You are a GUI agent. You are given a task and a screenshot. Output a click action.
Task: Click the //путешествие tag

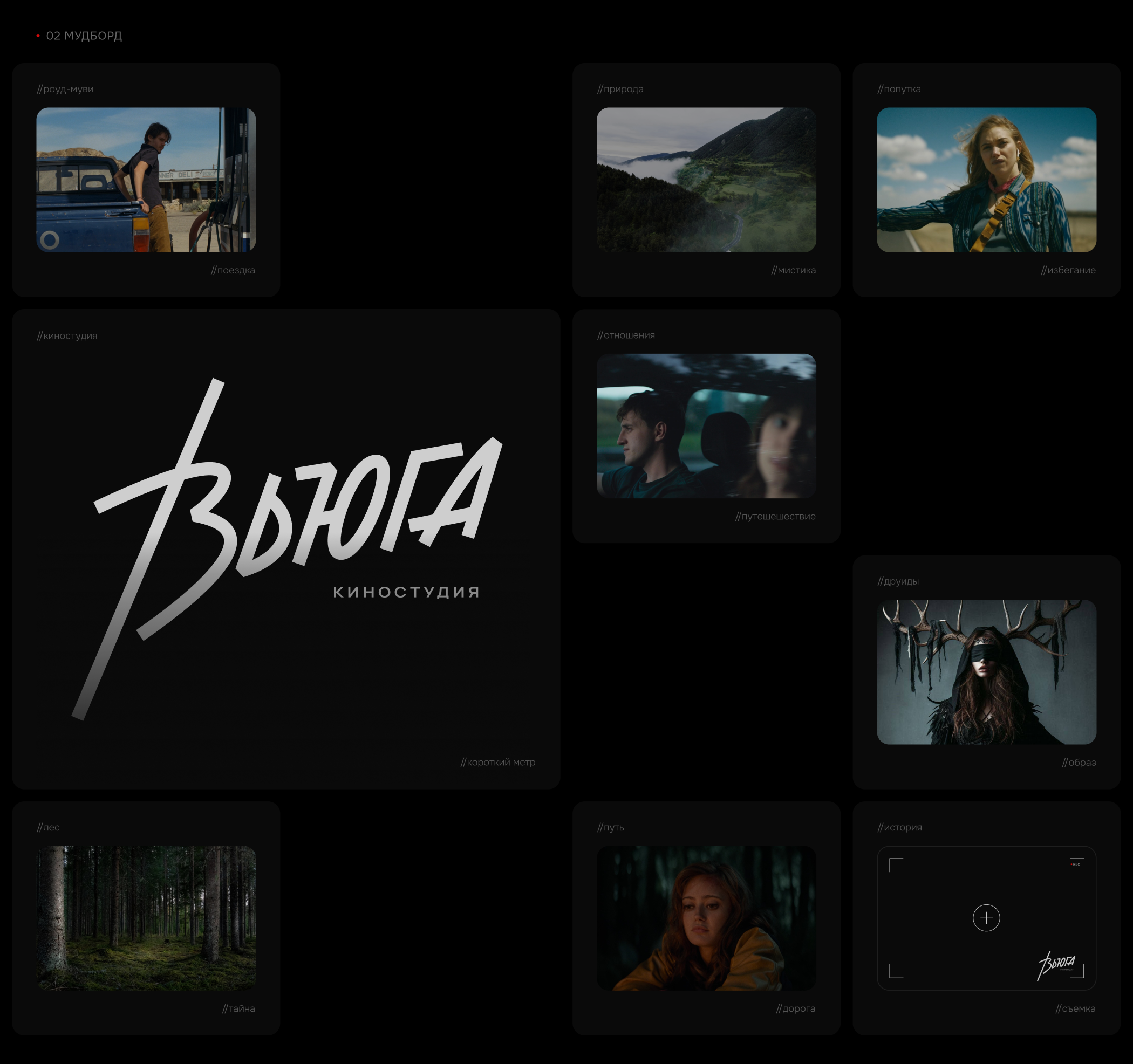coord(775,516)
